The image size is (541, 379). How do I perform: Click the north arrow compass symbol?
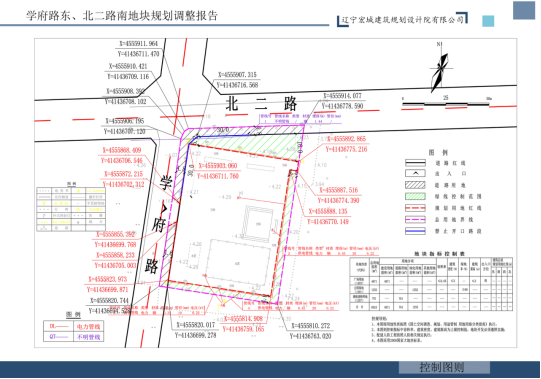440,72
